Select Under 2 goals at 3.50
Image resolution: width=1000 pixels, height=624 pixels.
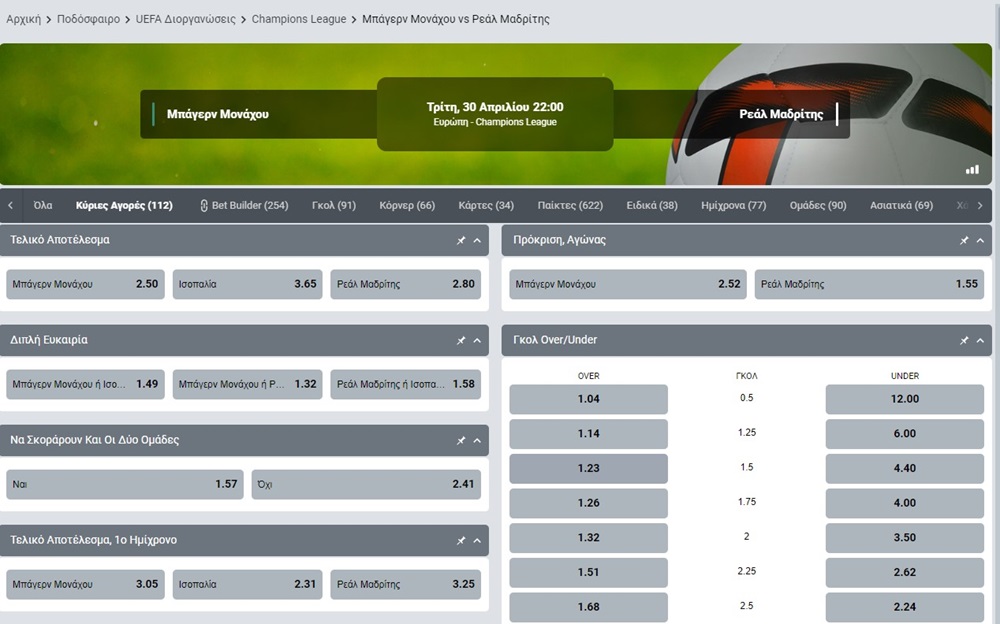click(x=904, y=538)
